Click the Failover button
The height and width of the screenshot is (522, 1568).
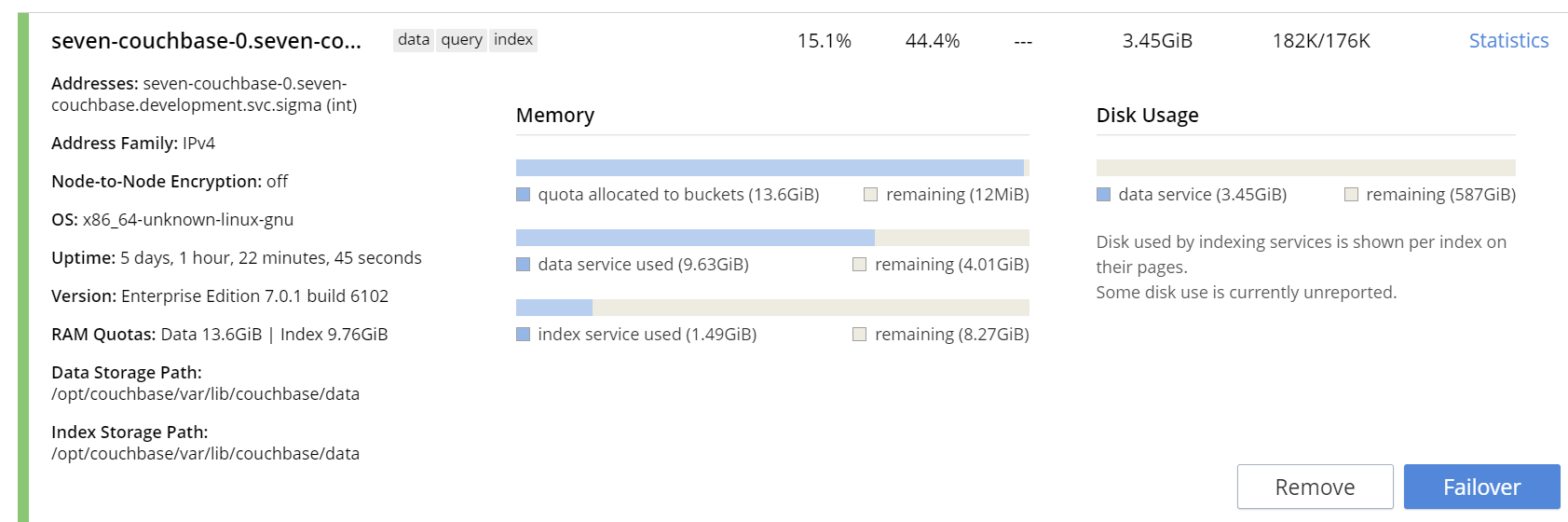point(1481,487)
